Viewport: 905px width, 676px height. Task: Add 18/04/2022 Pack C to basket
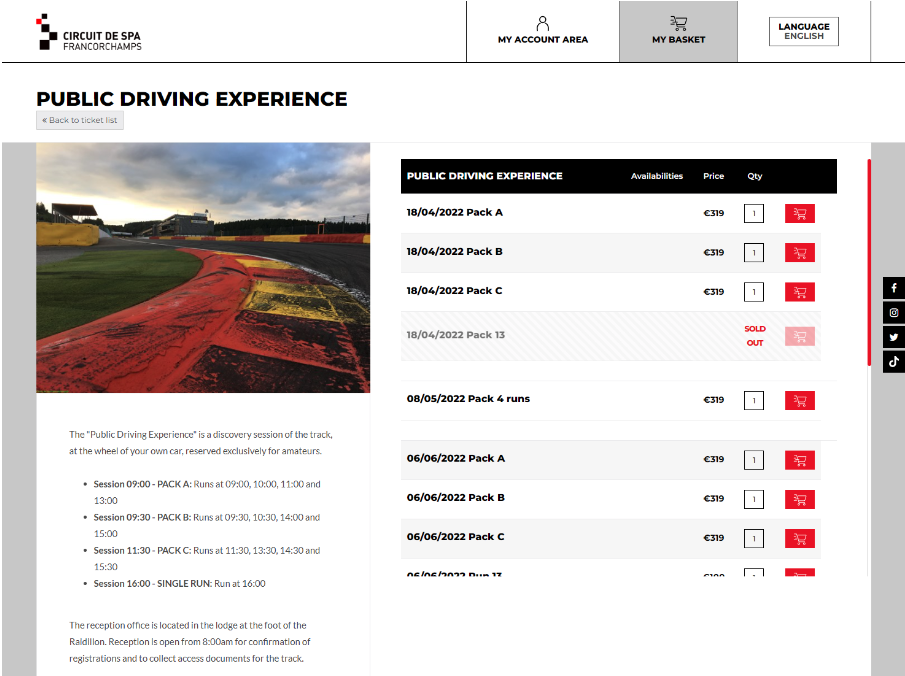[x=799, y=292]
